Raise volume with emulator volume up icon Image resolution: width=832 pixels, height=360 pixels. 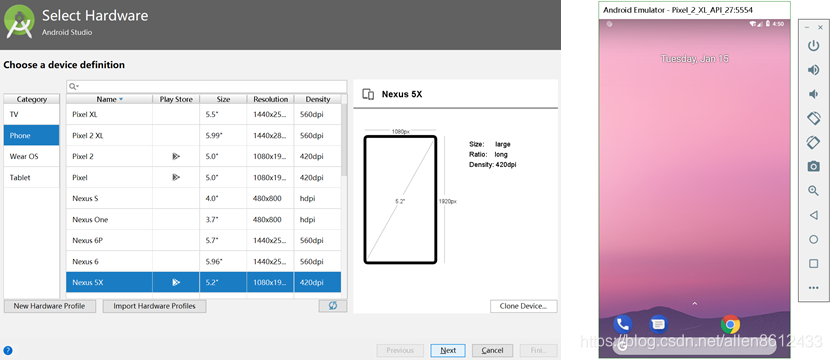pyautogui.click(x=813, y=70)
